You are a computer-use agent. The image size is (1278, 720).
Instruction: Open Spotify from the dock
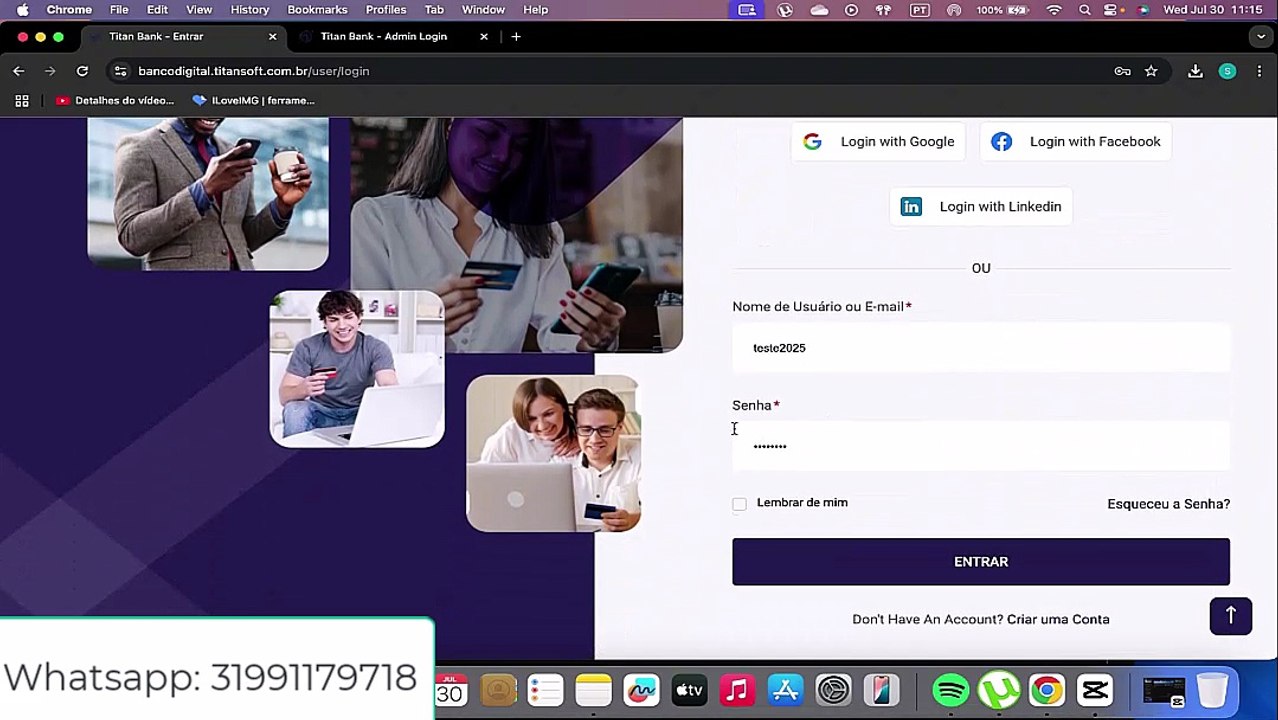click(951, 690)
